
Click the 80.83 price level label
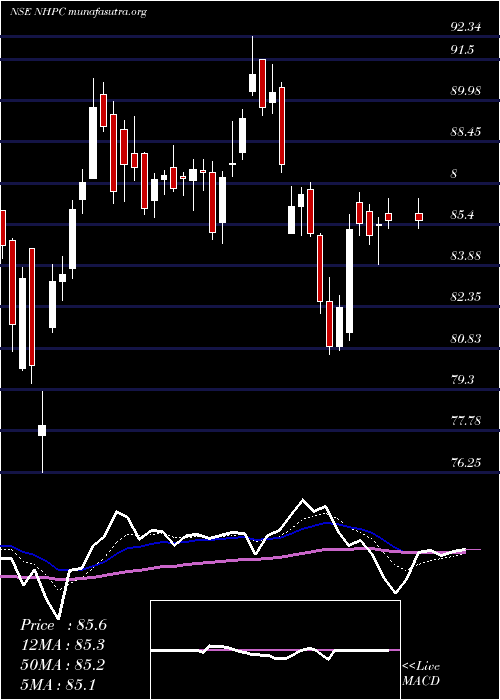pyautogui.click(x=466, y=338)
